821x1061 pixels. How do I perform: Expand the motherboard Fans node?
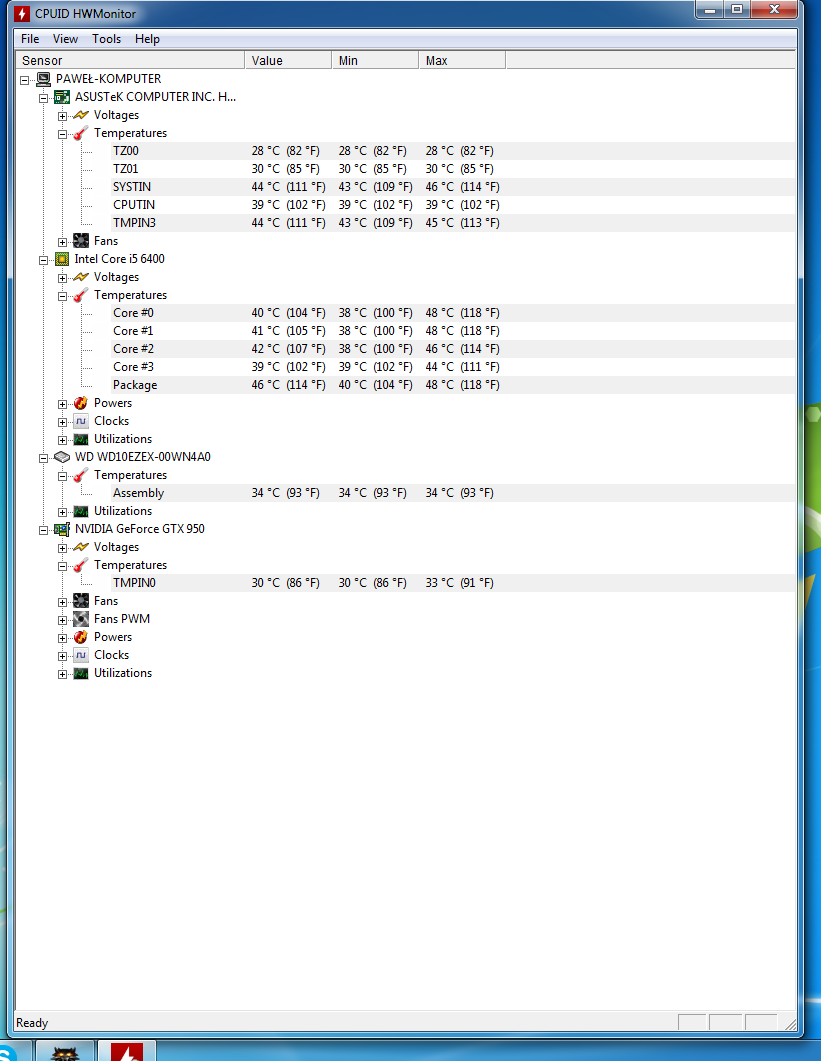[x=62, y=242]
